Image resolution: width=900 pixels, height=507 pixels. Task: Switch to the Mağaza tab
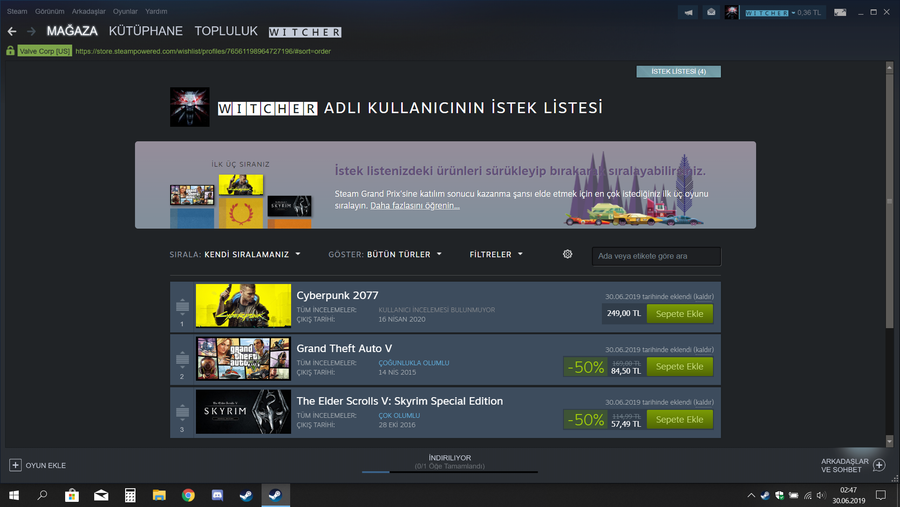coord(72,31)
